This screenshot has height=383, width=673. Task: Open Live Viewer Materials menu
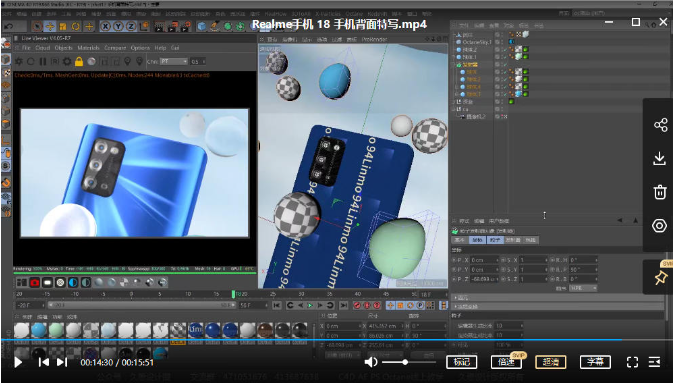point(88,48)
